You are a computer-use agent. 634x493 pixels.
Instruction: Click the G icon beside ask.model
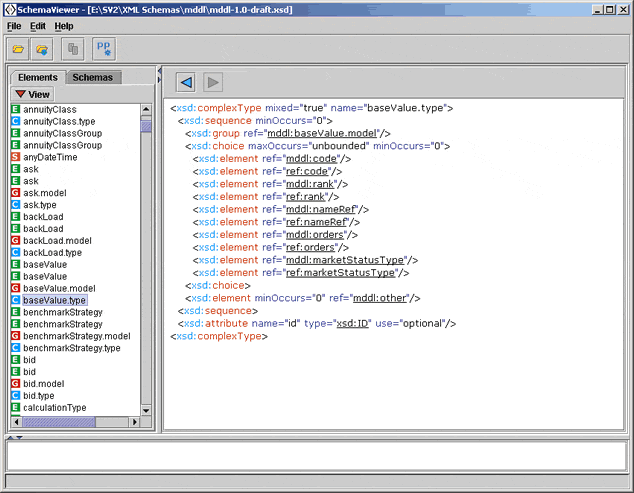pos(16,193)
